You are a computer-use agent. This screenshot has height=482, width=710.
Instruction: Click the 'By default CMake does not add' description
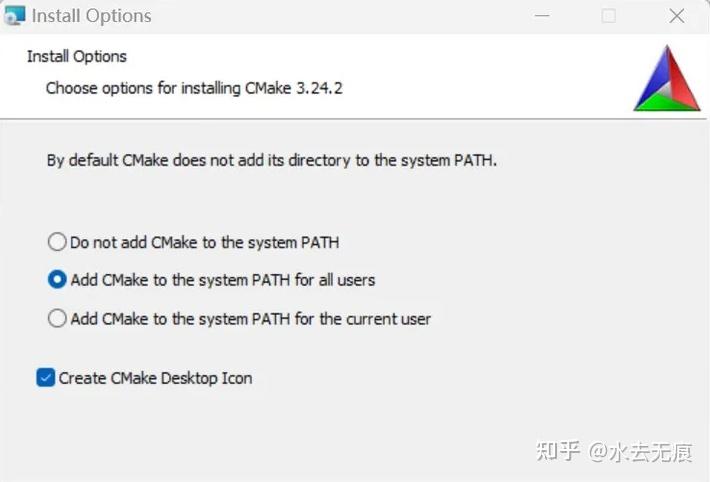tap(272, 160)
